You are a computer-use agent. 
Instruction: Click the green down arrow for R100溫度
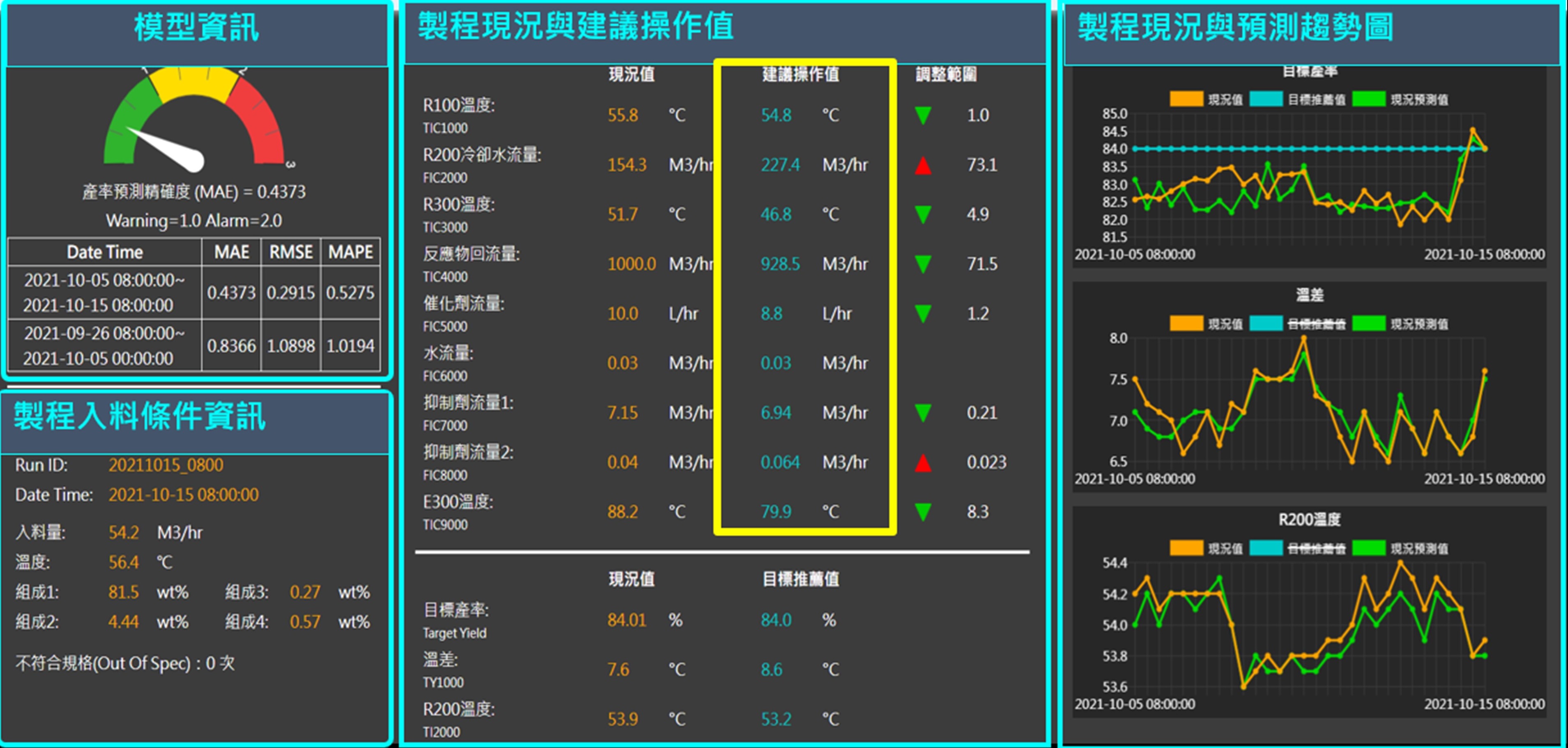[923, 115]
